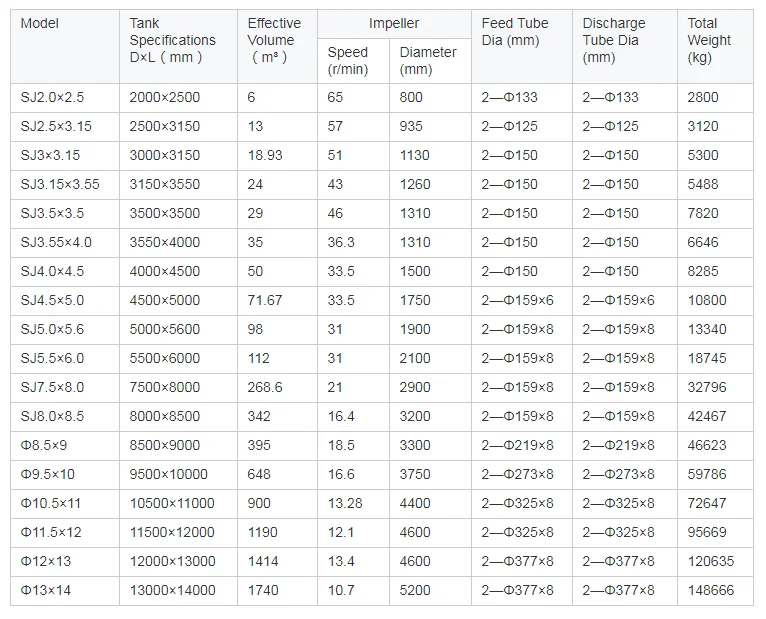Click the Φ9.5×10 model cell
This screenshot has width=766, height=619.
[49, 474]
